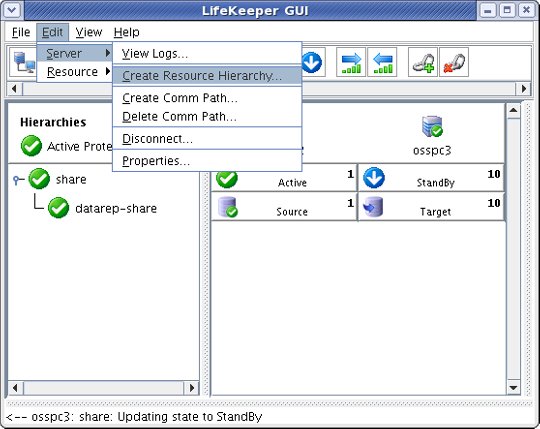Open the File menu
This screenshot has width=540, height=429.
[21, 32]
